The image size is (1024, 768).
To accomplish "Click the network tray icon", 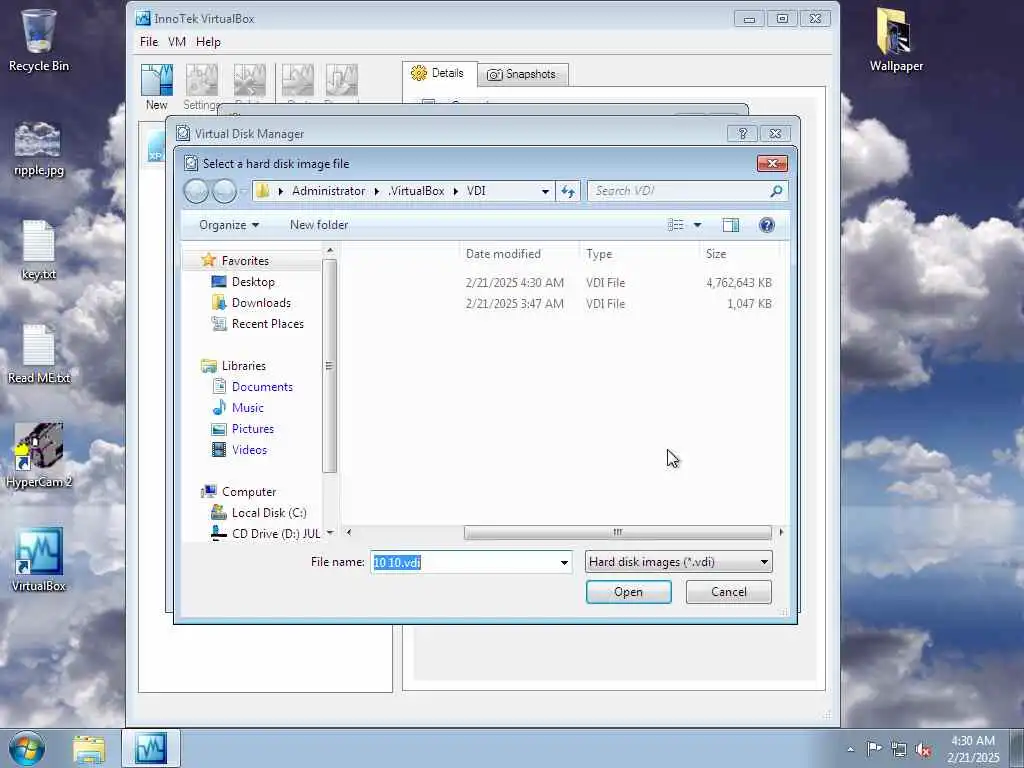I will coord(899,750).
